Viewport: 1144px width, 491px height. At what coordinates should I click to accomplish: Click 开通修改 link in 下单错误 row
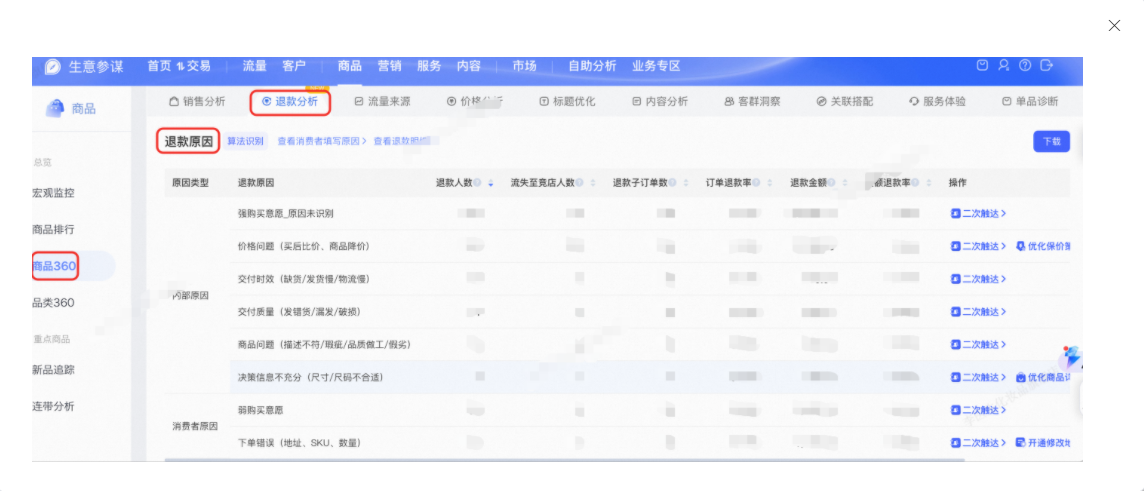tap(1043, 443)
